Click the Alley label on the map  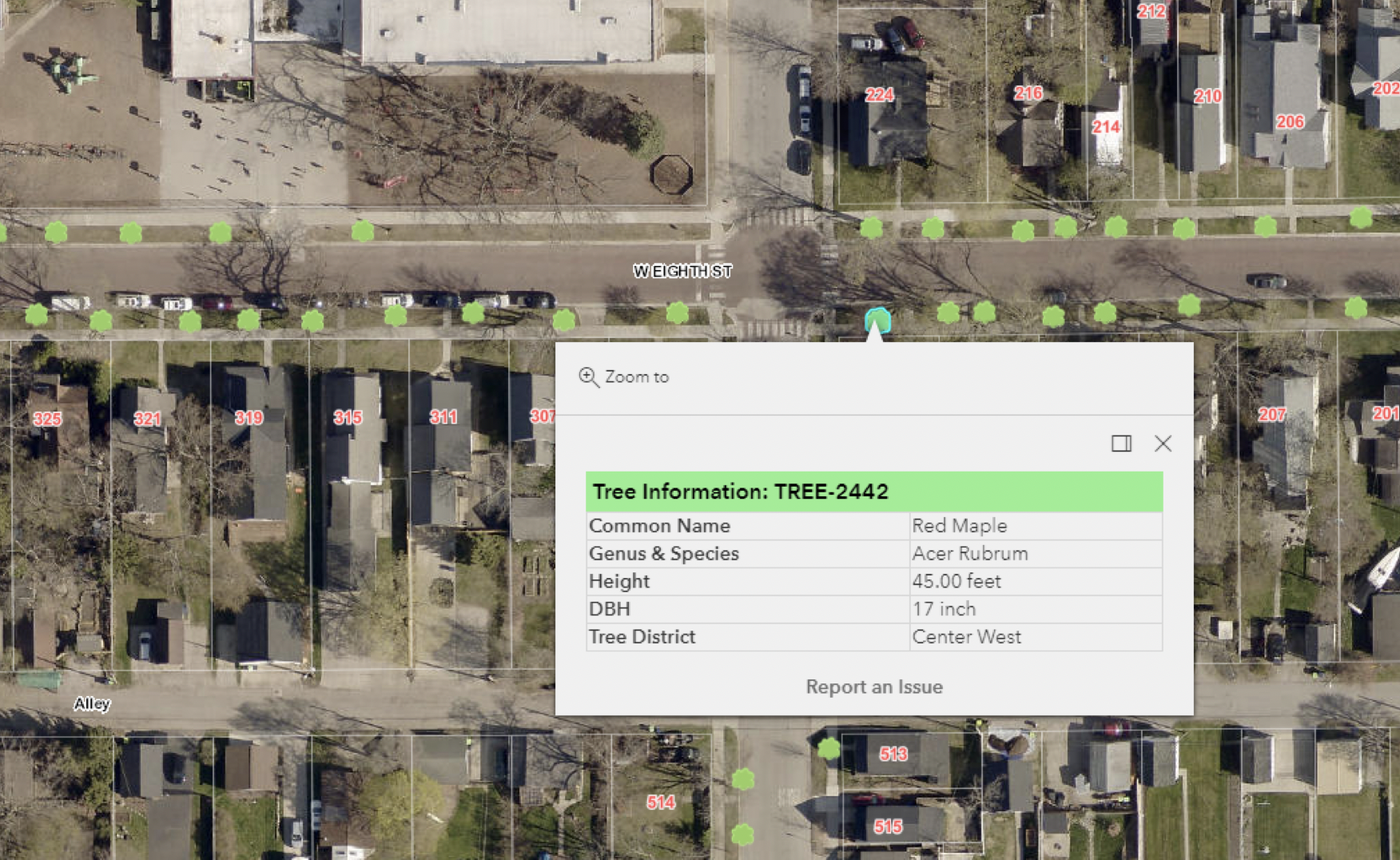[90, 703]
